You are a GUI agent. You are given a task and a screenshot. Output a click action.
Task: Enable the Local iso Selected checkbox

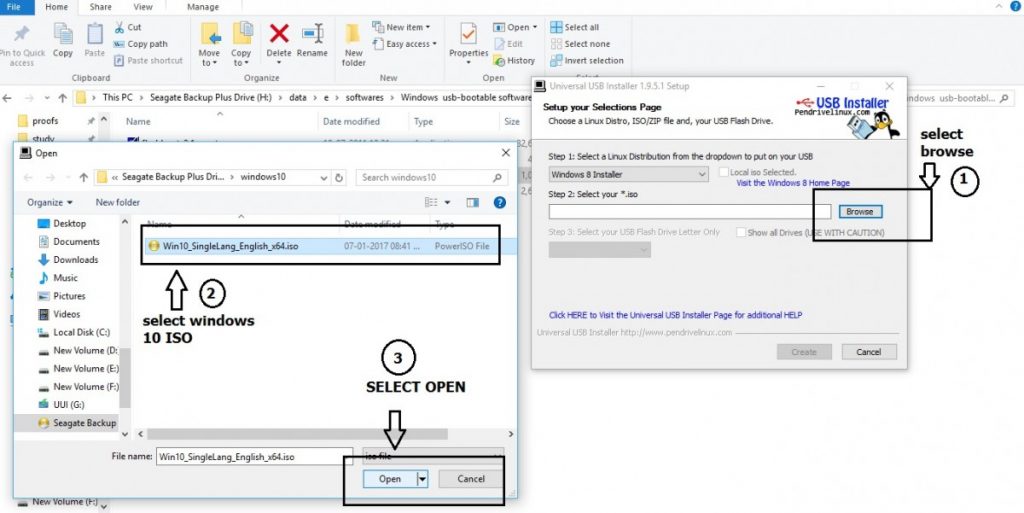click(x=723, y=173)
